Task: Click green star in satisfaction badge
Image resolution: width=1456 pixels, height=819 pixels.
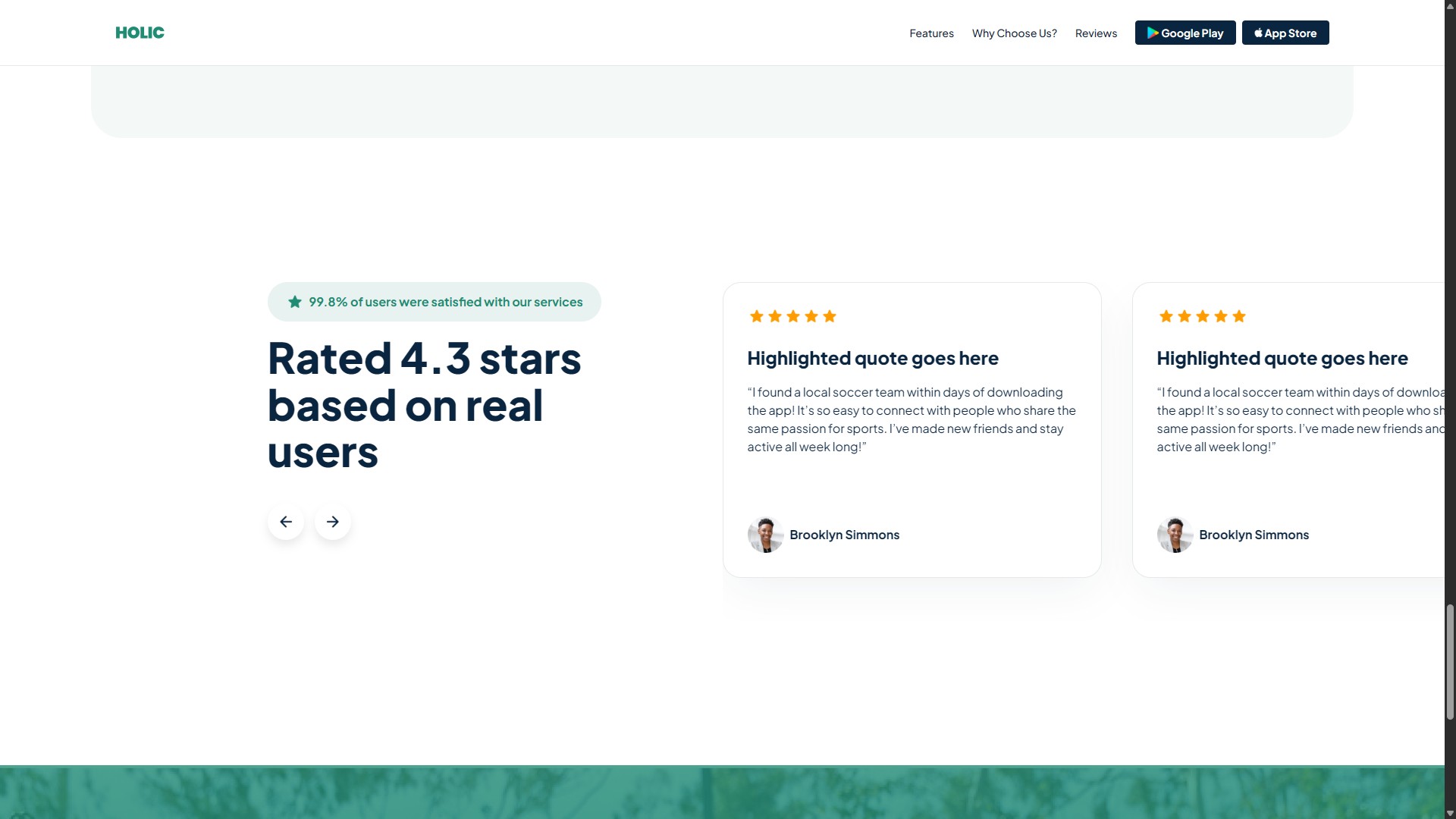Action: click(x=295, y=302)
